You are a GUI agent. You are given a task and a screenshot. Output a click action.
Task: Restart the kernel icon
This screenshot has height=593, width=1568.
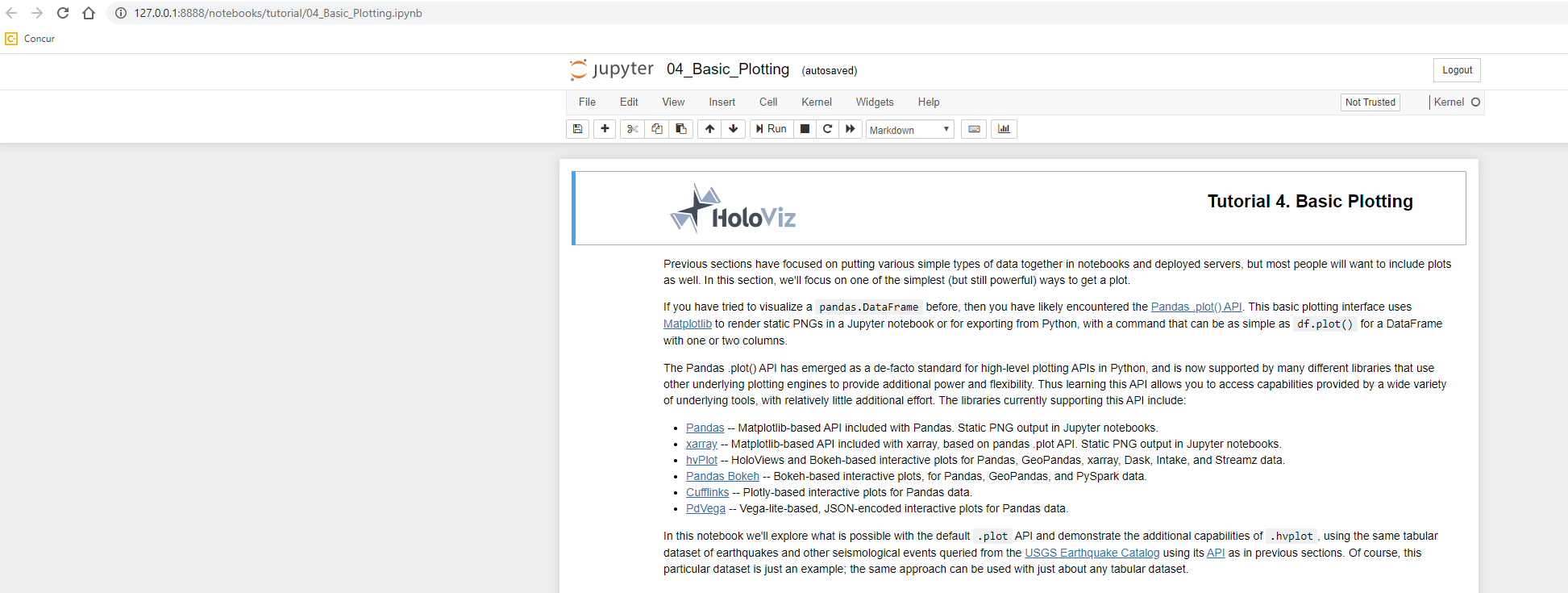click(x=827, y=129)
